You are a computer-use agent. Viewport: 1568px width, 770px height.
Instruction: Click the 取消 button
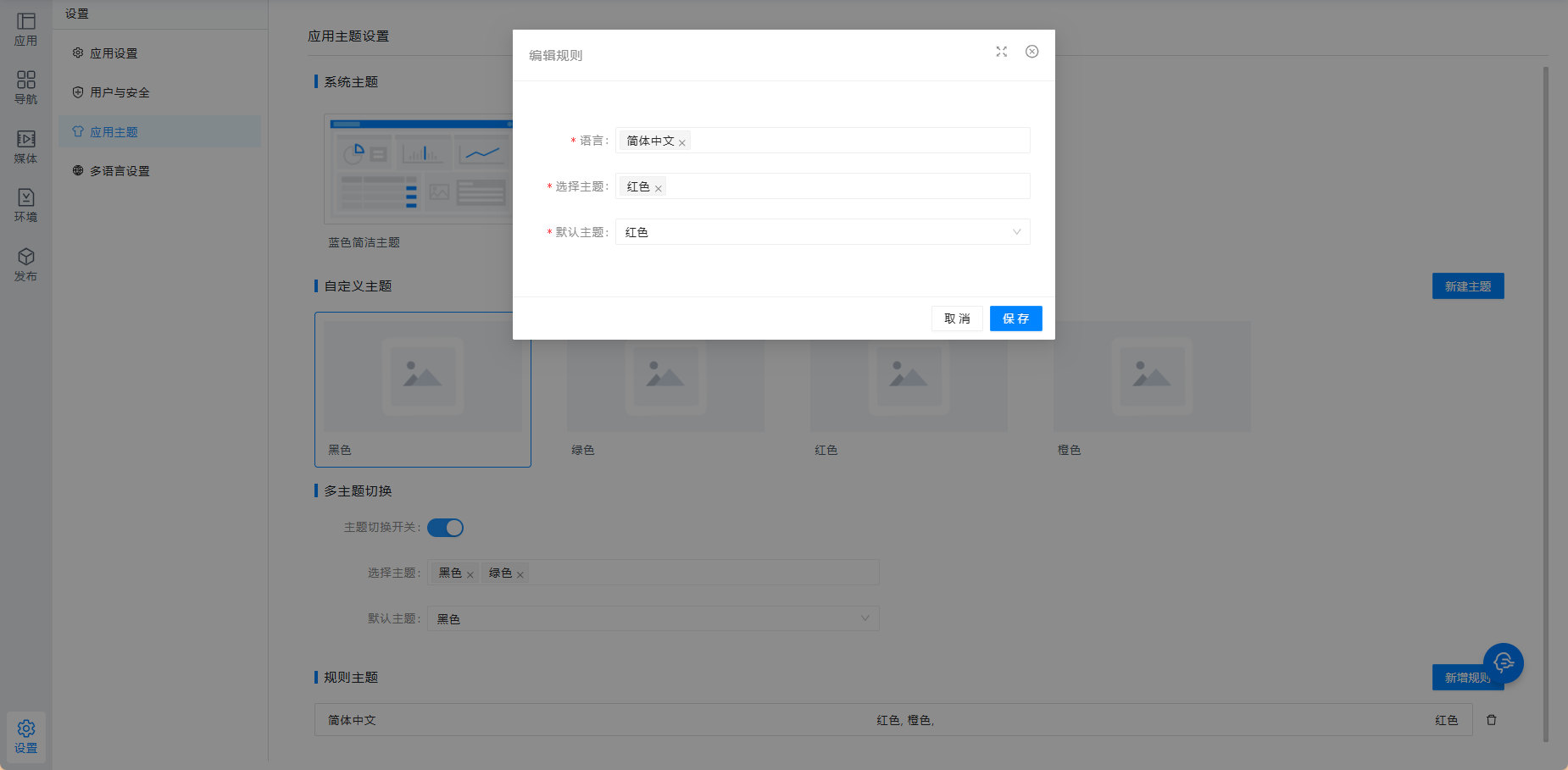point(957,319)
